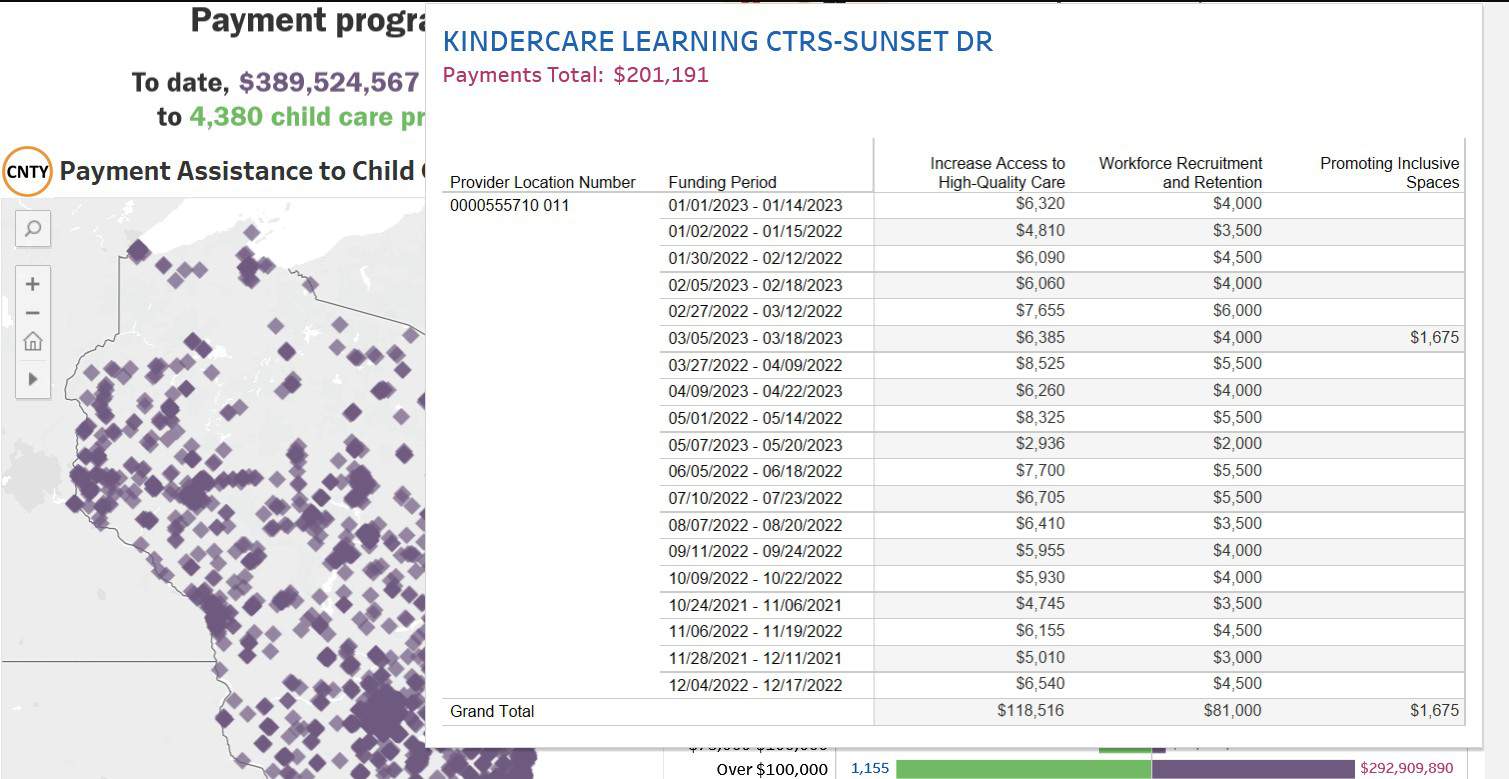The width and height of the screenshot is (1509, 779).
Task: Click the $7,655 High-Quality Care value
Action: click(1040, 310)
